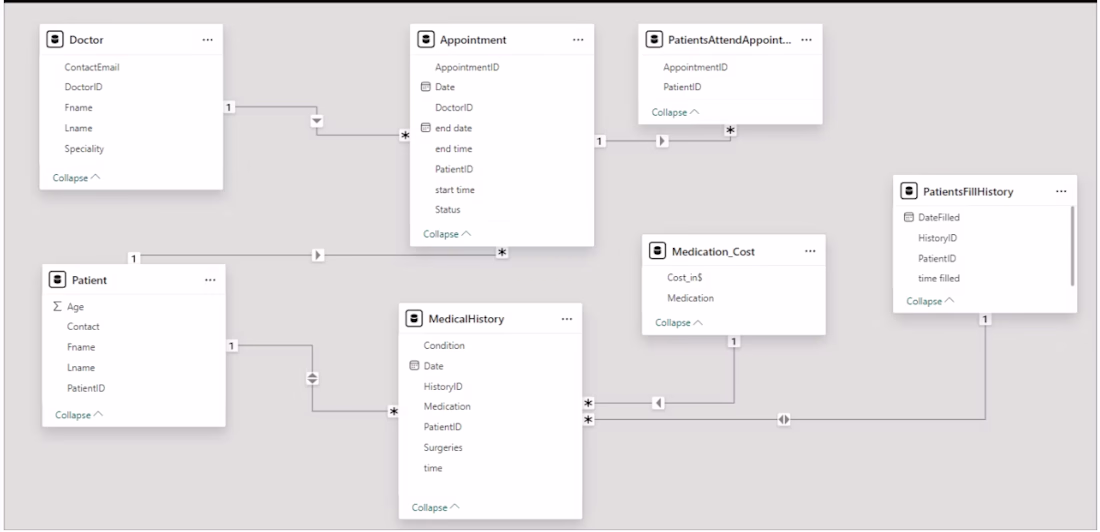1100x532 pixels.
Task: Click the PatientsFillHistory vertical scrollbar
Action: 1073,245
